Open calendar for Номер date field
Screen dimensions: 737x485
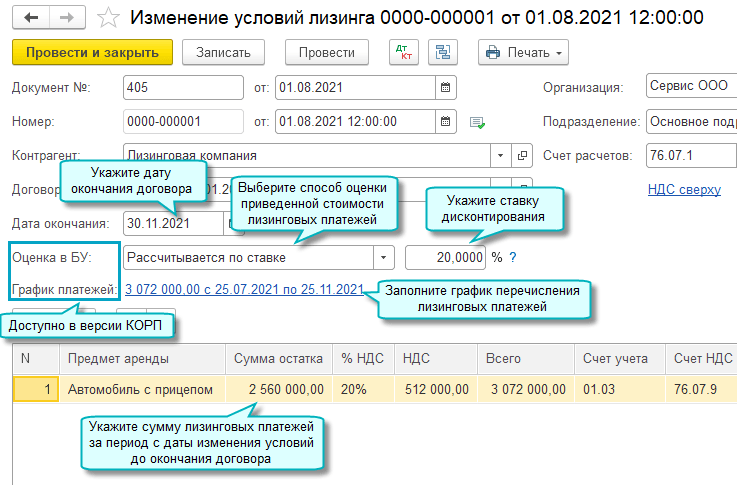point(446,122)
